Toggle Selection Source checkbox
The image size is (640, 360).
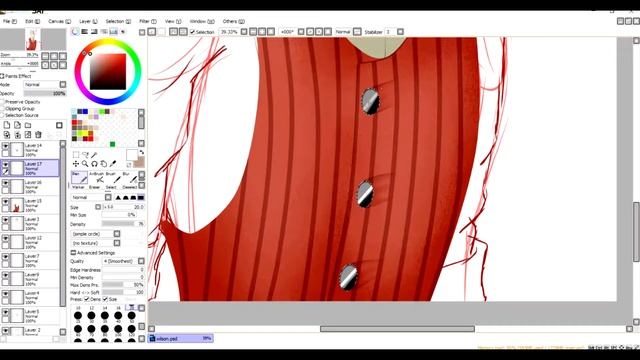2,115
